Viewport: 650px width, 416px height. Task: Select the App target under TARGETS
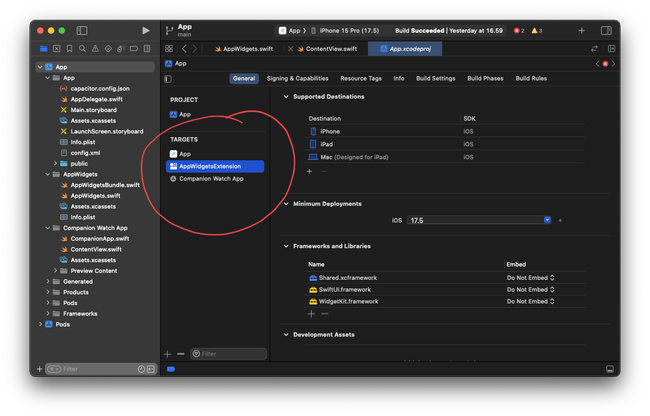[x=181, y=154]
